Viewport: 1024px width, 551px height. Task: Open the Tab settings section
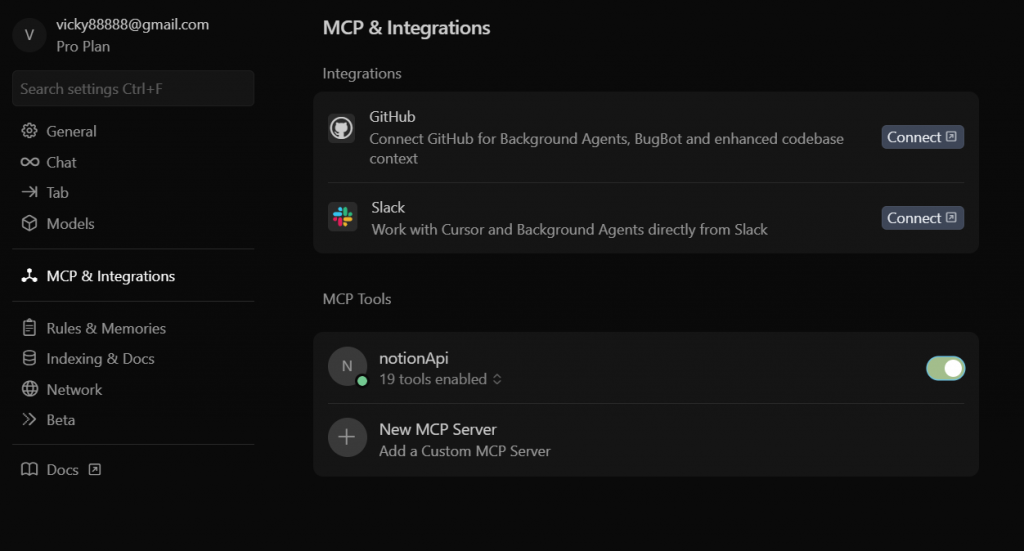pos(57,192)
